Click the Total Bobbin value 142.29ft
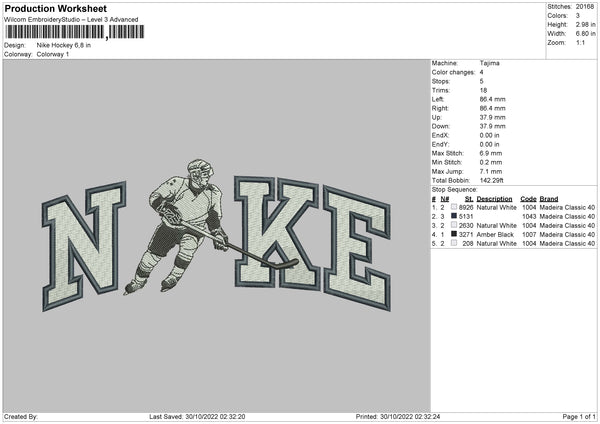 (492, 180)
